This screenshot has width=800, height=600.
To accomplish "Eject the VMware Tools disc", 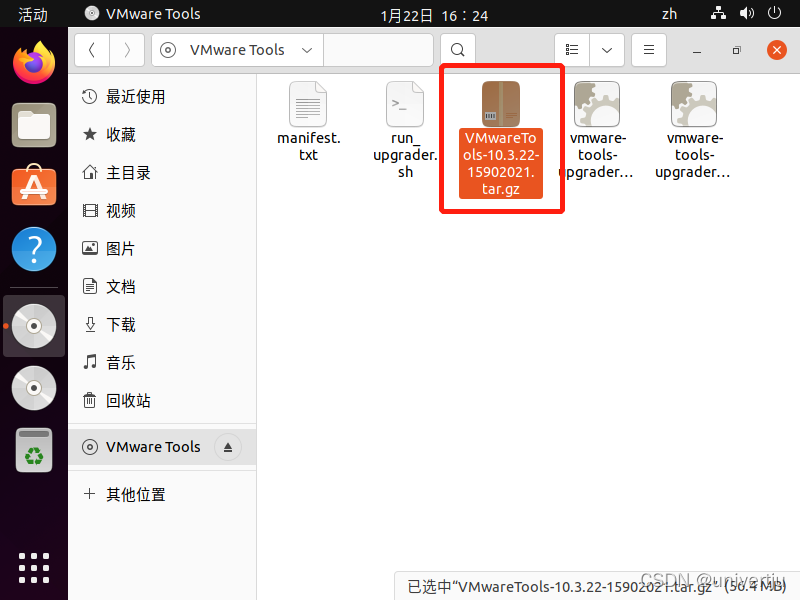I will [x=228, y=447].
